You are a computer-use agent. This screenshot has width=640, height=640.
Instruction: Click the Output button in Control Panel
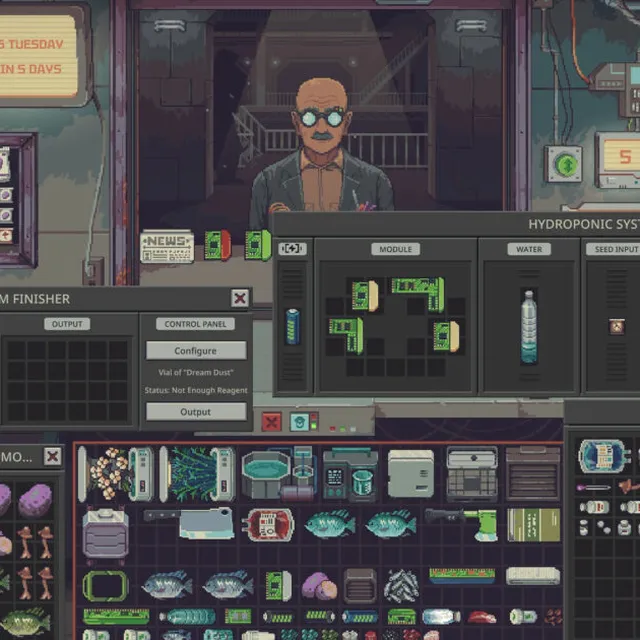tap(196, 412)
